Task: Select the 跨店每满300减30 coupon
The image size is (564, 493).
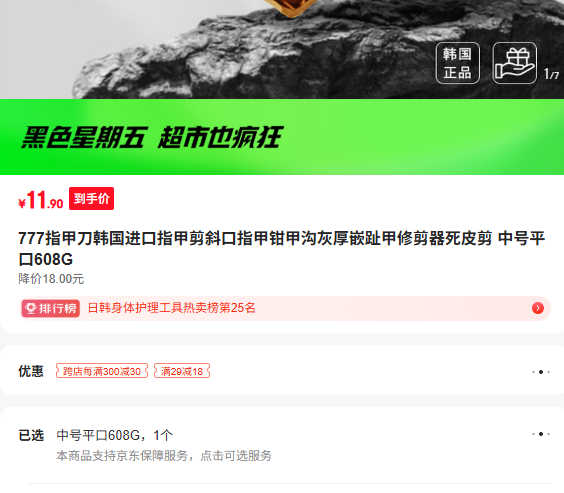Action: click(x=102, y=371)
